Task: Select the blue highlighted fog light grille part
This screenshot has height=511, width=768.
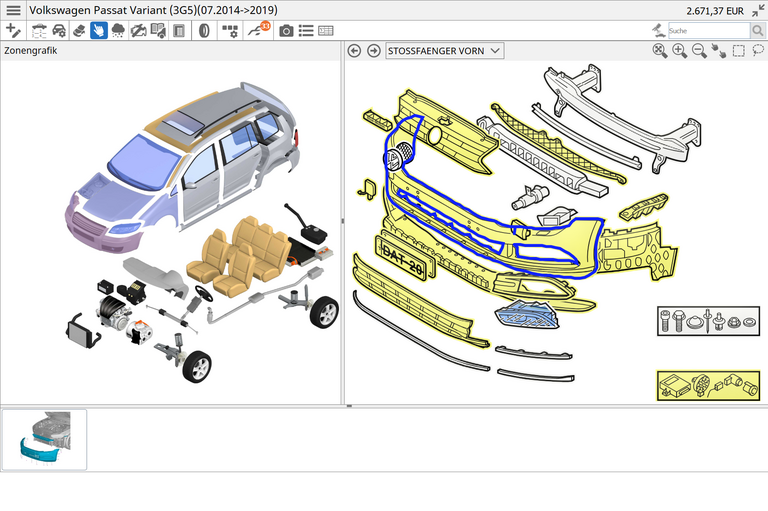Action: tap(528, 316)
